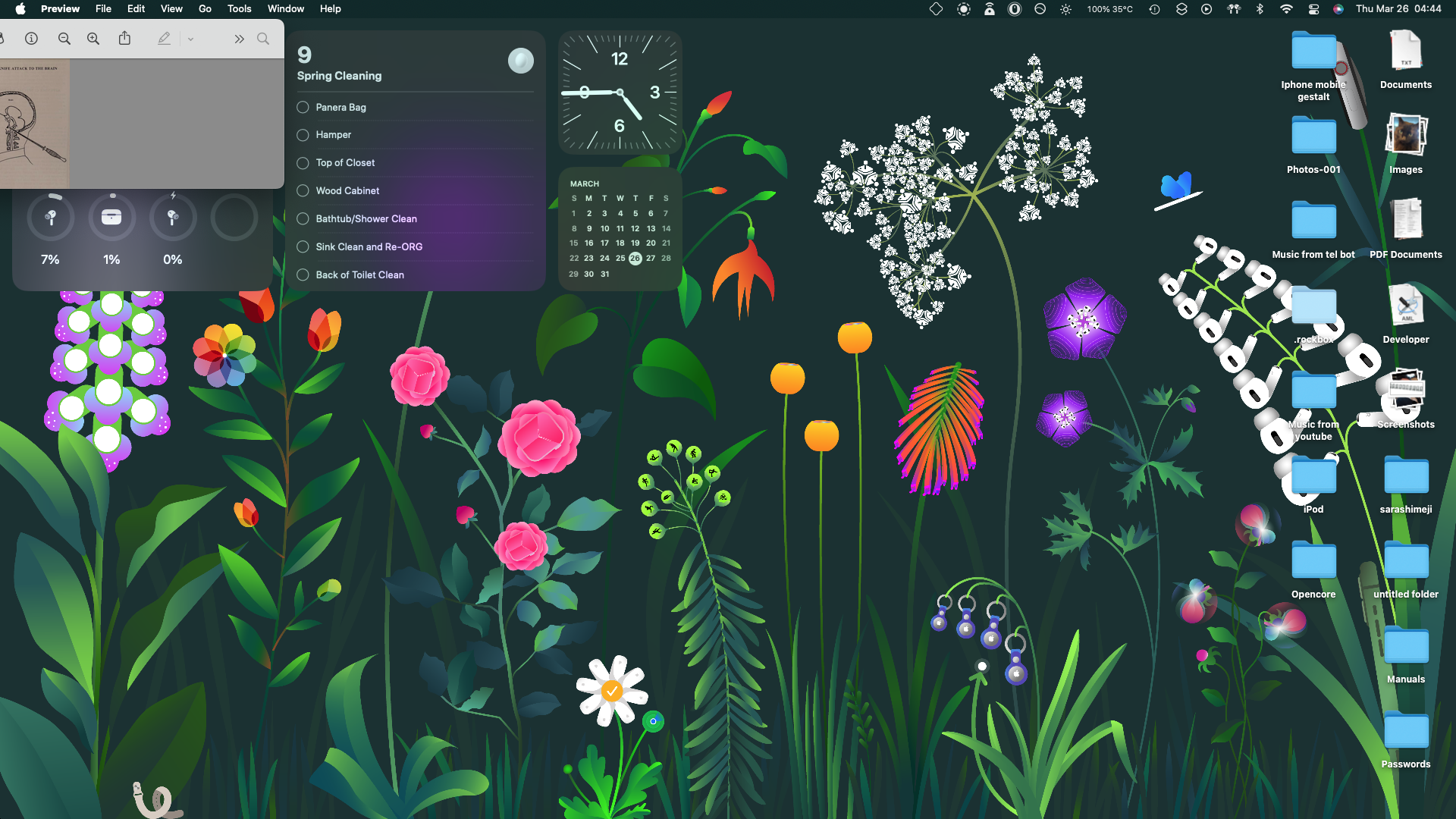1456x819 pixels.
Task: Click the Spring Cleaning list title
Action: coord(339,76)
